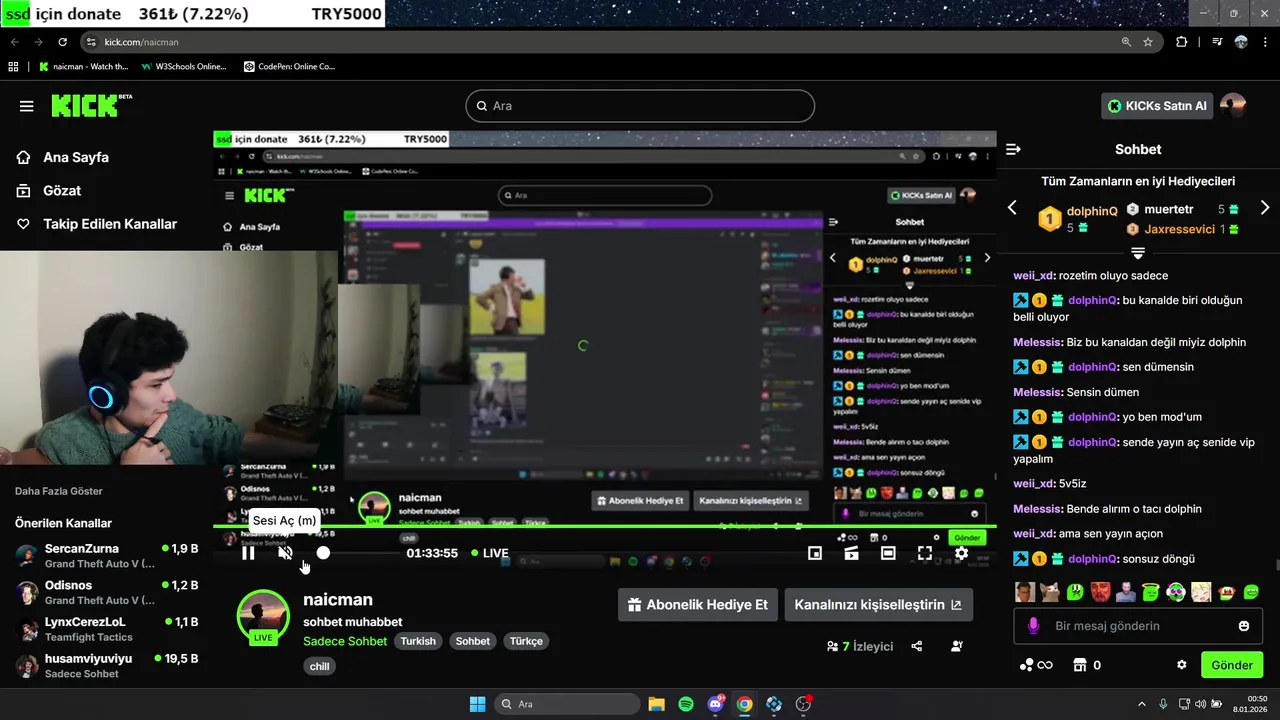Viewport: 1280px width, 720px height.
Task: Open the Kick hamburger sidebar menu
Action: 26,106
